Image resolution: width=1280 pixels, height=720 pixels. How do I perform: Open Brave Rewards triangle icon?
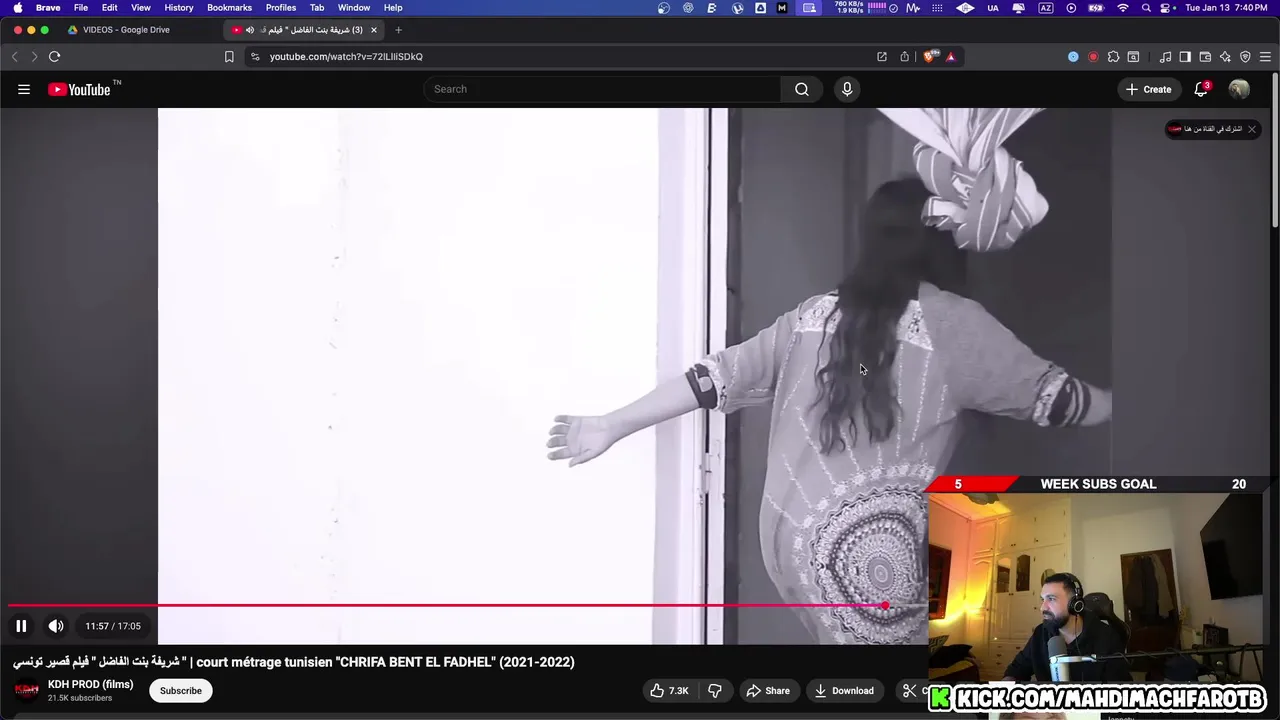(x=951, y=57)
